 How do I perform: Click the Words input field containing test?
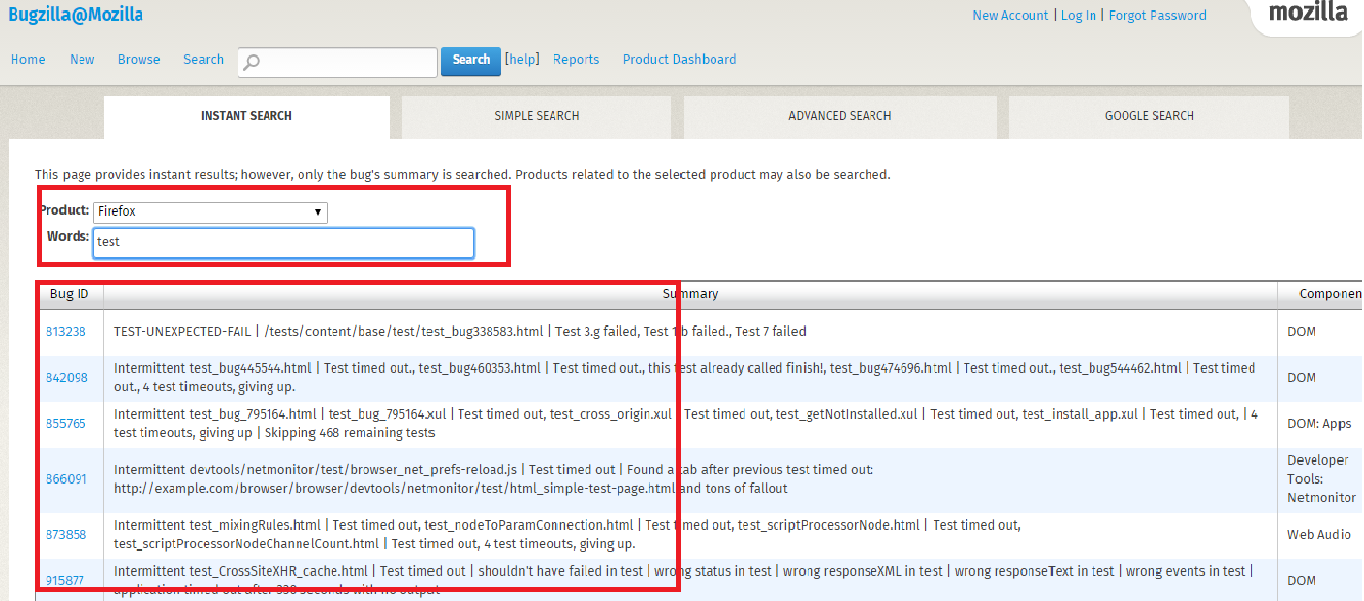coord(283,243)
